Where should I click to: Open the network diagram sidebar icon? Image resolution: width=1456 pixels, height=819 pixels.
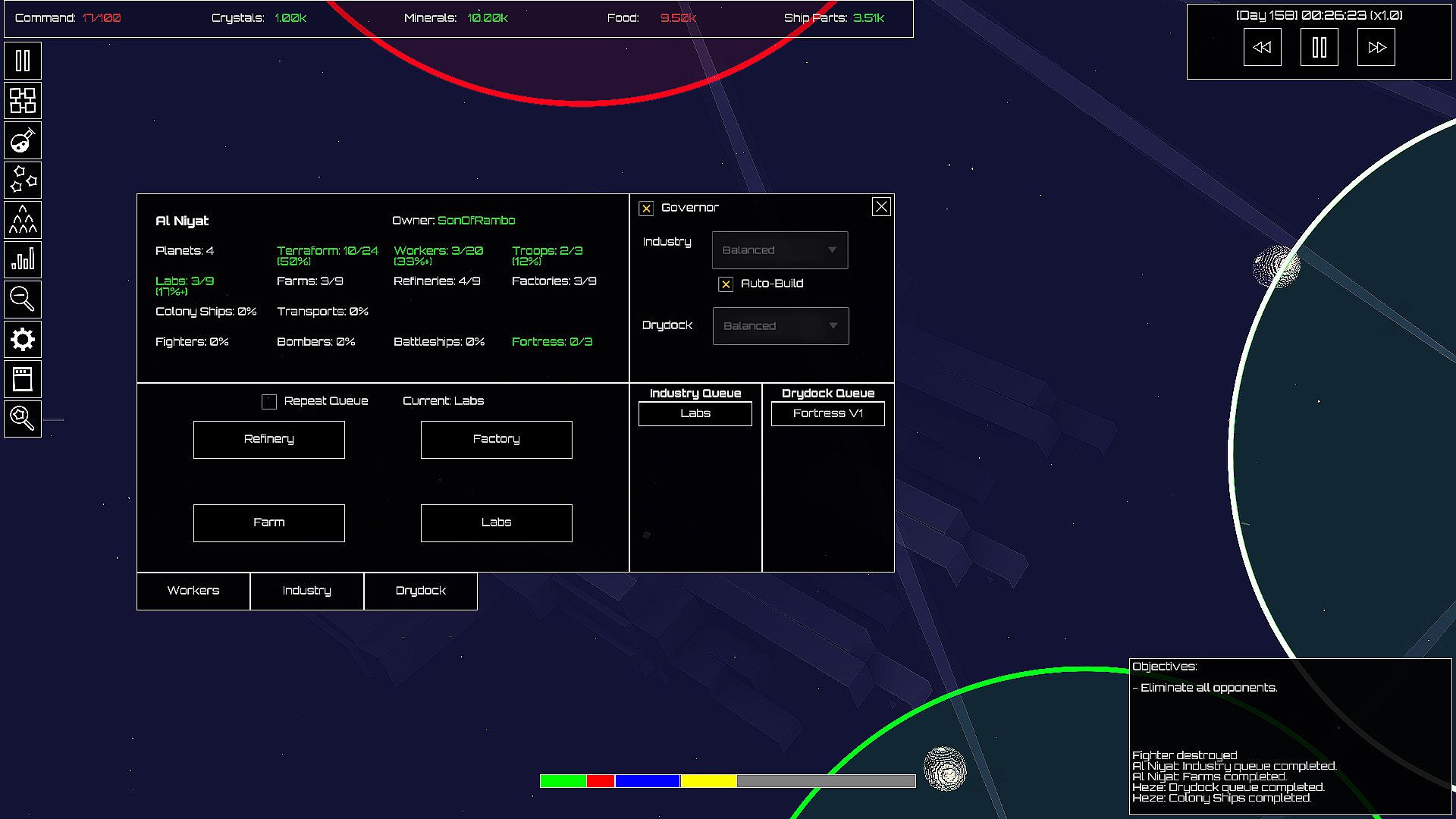[23, 100]
